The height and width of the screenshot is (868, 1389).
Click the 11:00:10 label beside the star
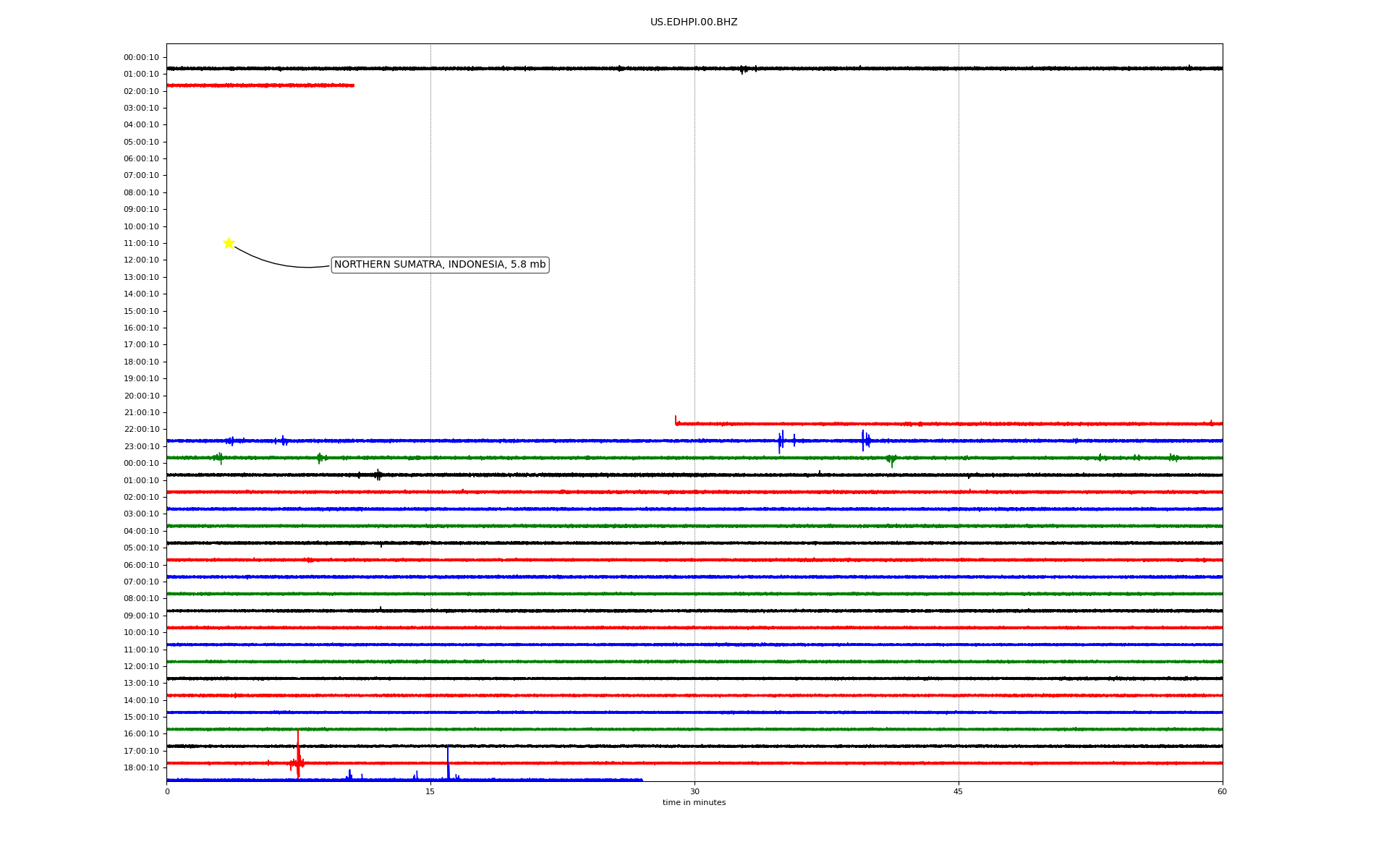tap(141, 243)
